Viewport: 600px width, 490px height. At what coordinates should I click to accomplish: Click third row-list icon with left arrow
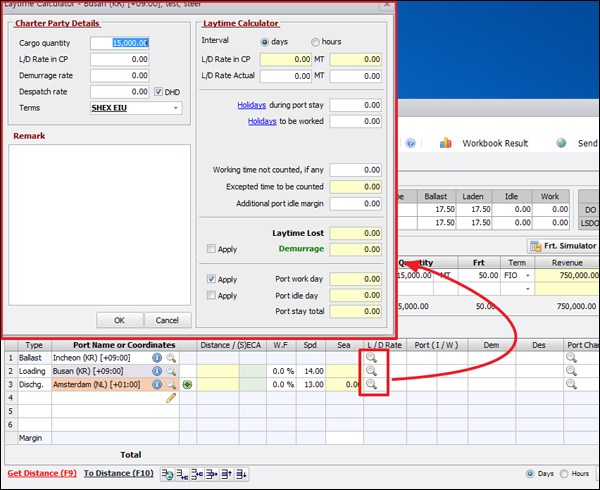coord(197,474)
